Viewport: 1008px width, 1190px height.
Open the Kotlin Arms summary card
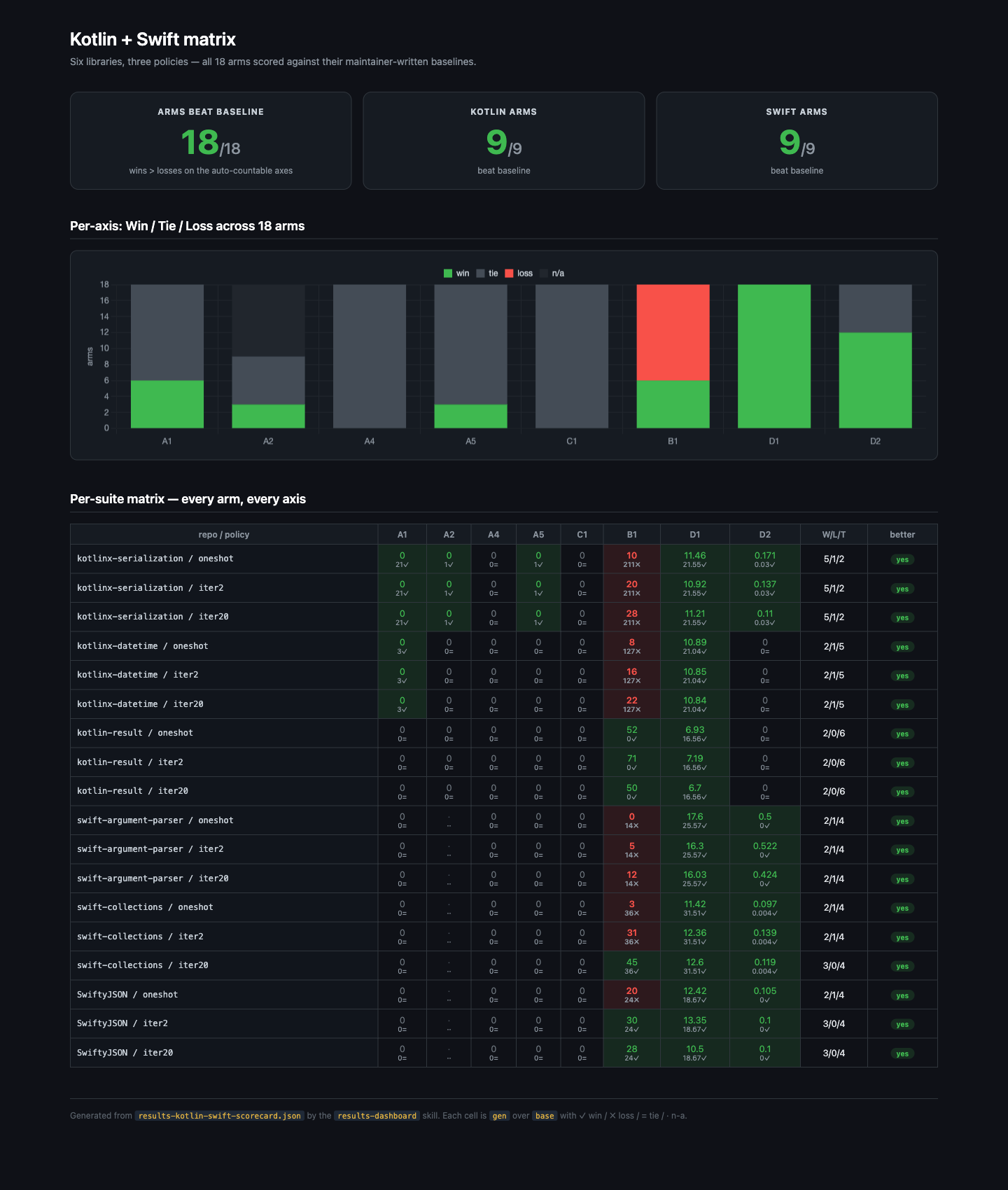[x=504, y=141]
